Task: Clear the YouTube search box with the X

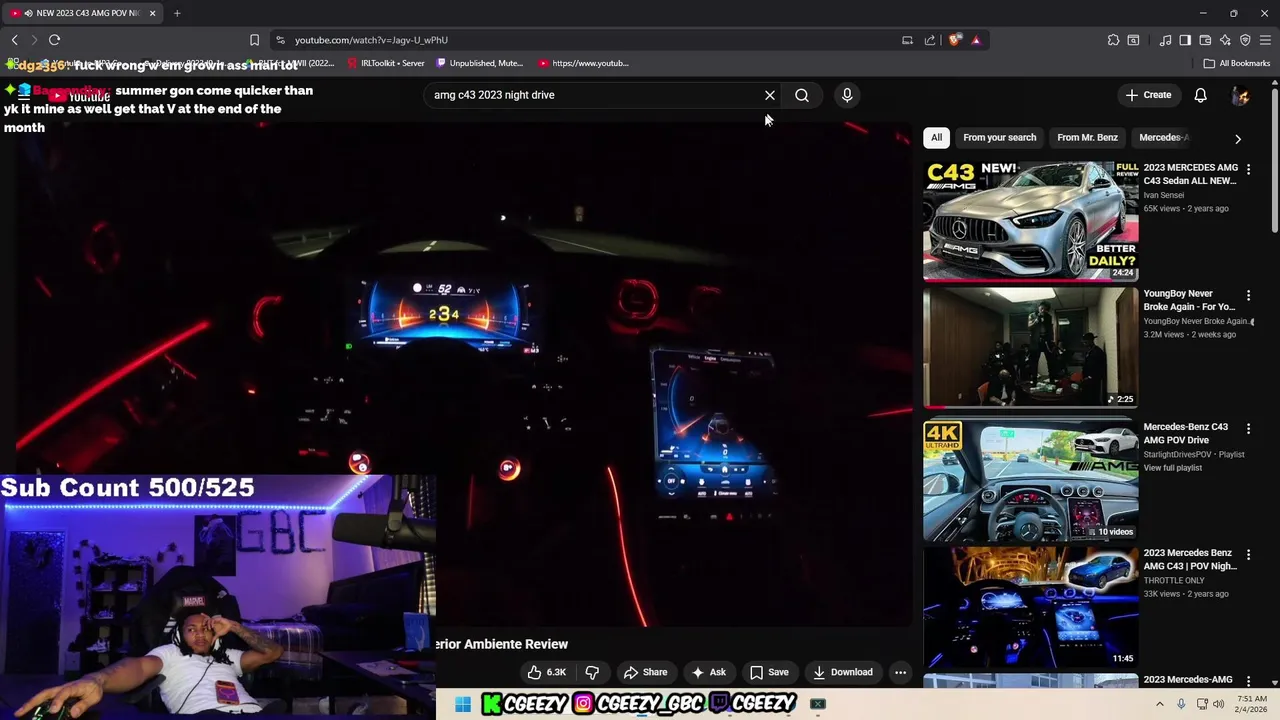Action: 770,95
